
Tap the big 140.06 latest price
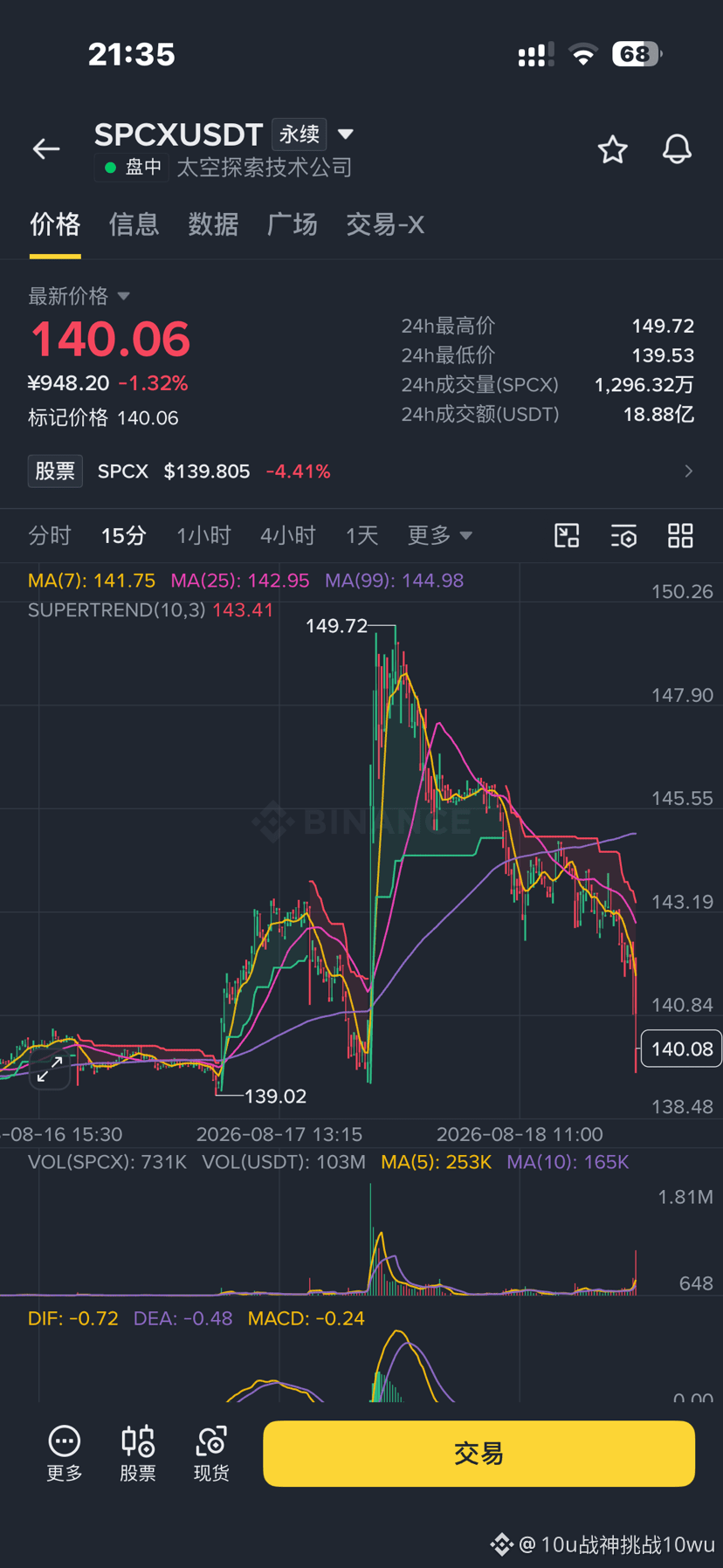click(x=110, y=340)
